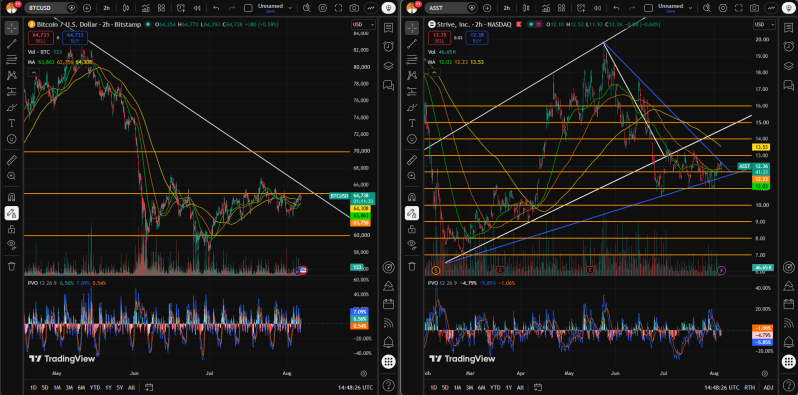Screen dimensions: 798x395
Task: Open the Indicators icon in ASST top toolbar
Action: [x=546, y=8]
